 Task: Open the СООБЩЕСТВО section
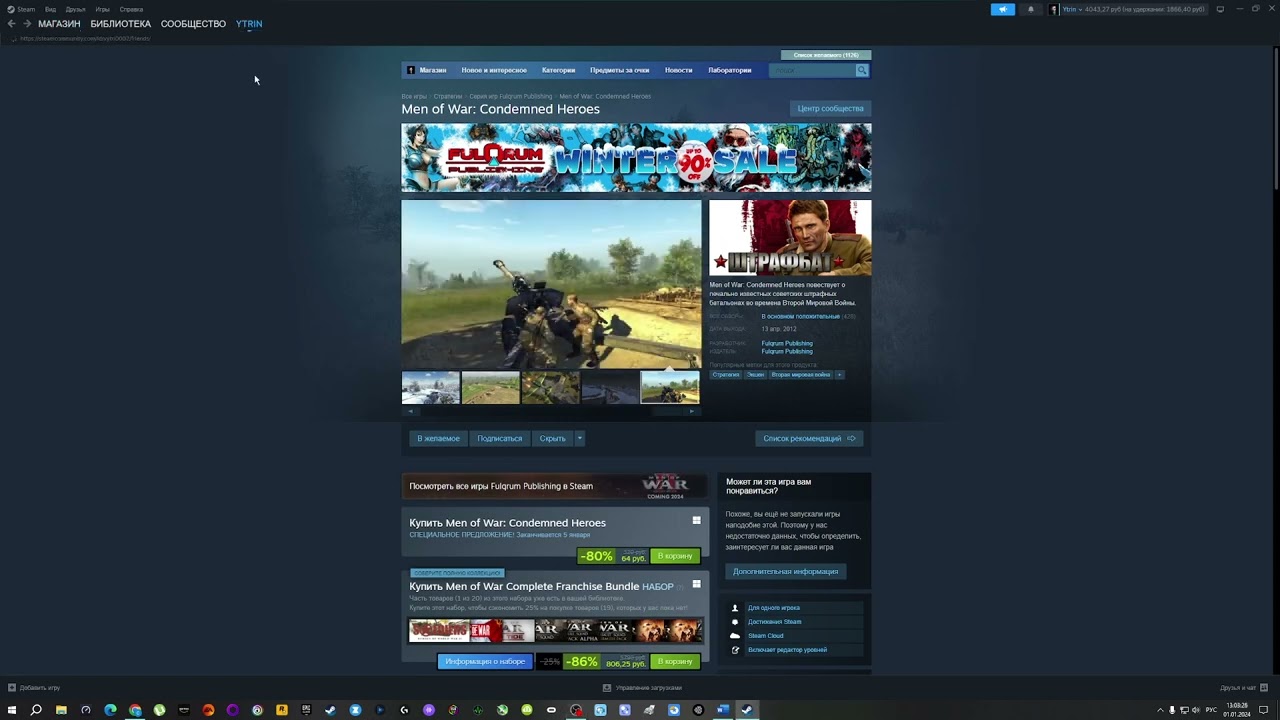tap(193, 24)
